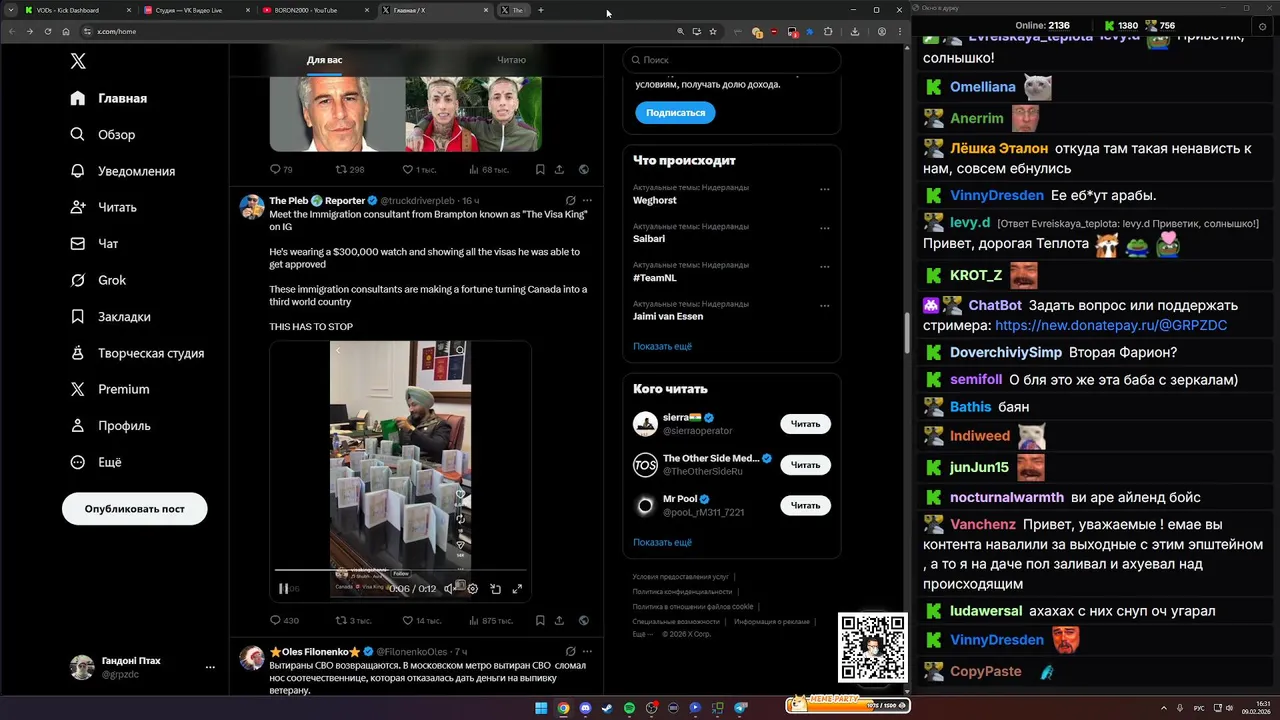This screenshot has width=1280, height=720.
Task: Pause the Visa King video
Action: click(284, 589)
